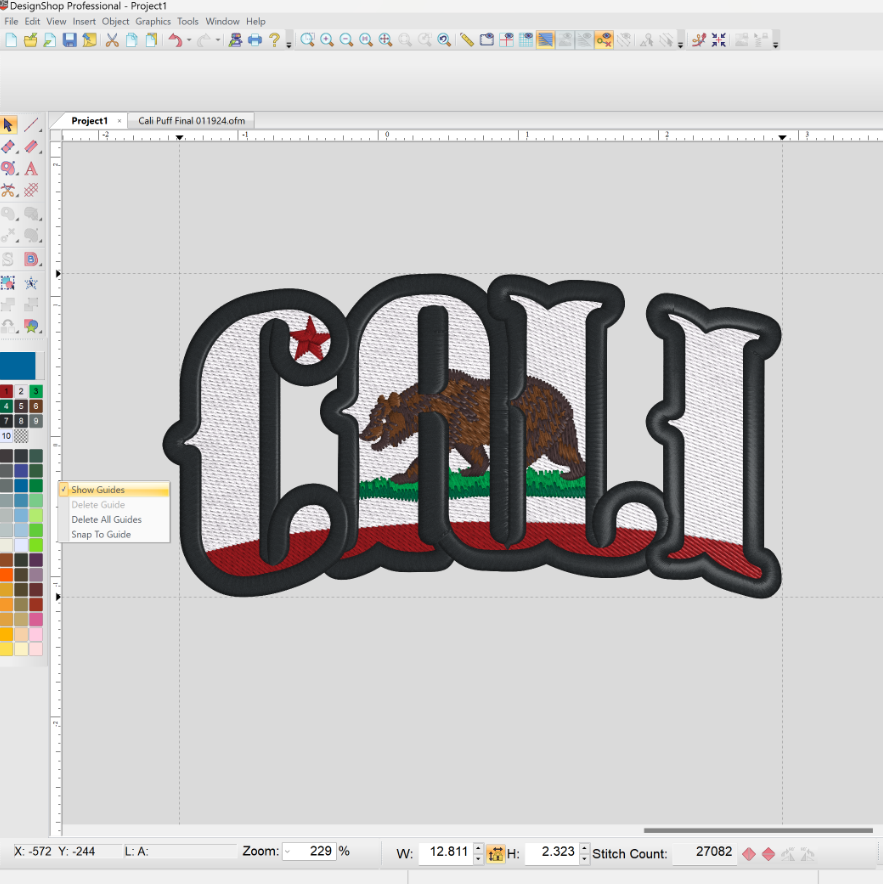Select the ruler Measure tool
Screen dimensions: 883x884
[x=467, y=40]
